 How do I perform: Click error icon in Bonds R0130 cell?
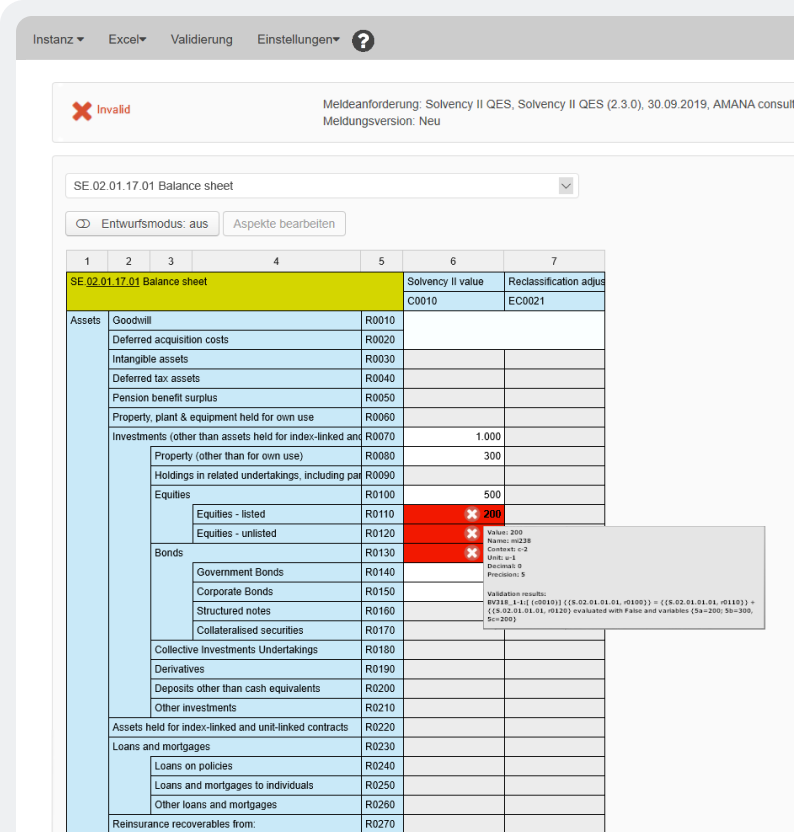(472, 553)
